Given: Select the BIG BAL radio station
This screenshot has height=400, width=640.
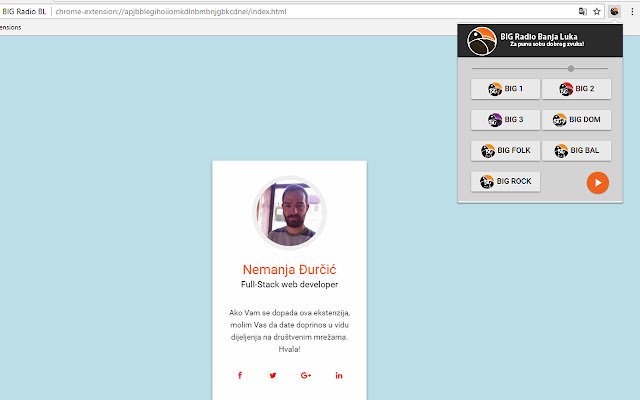Looking at the screenshot, I should tap(576, 151).
